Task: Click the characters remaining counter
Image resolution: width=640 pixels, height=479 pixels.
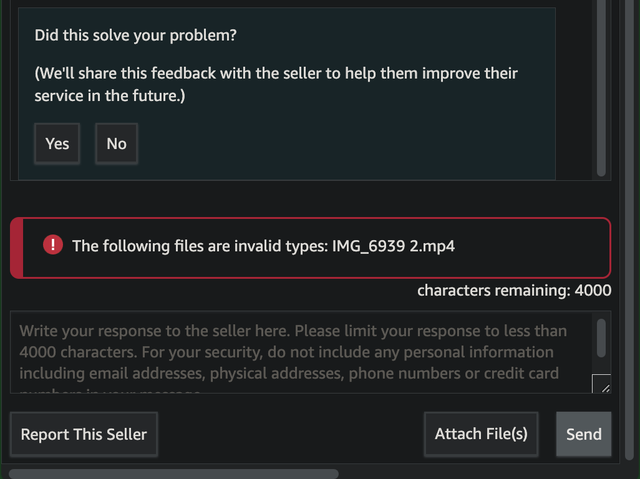Action: point(514,291)
